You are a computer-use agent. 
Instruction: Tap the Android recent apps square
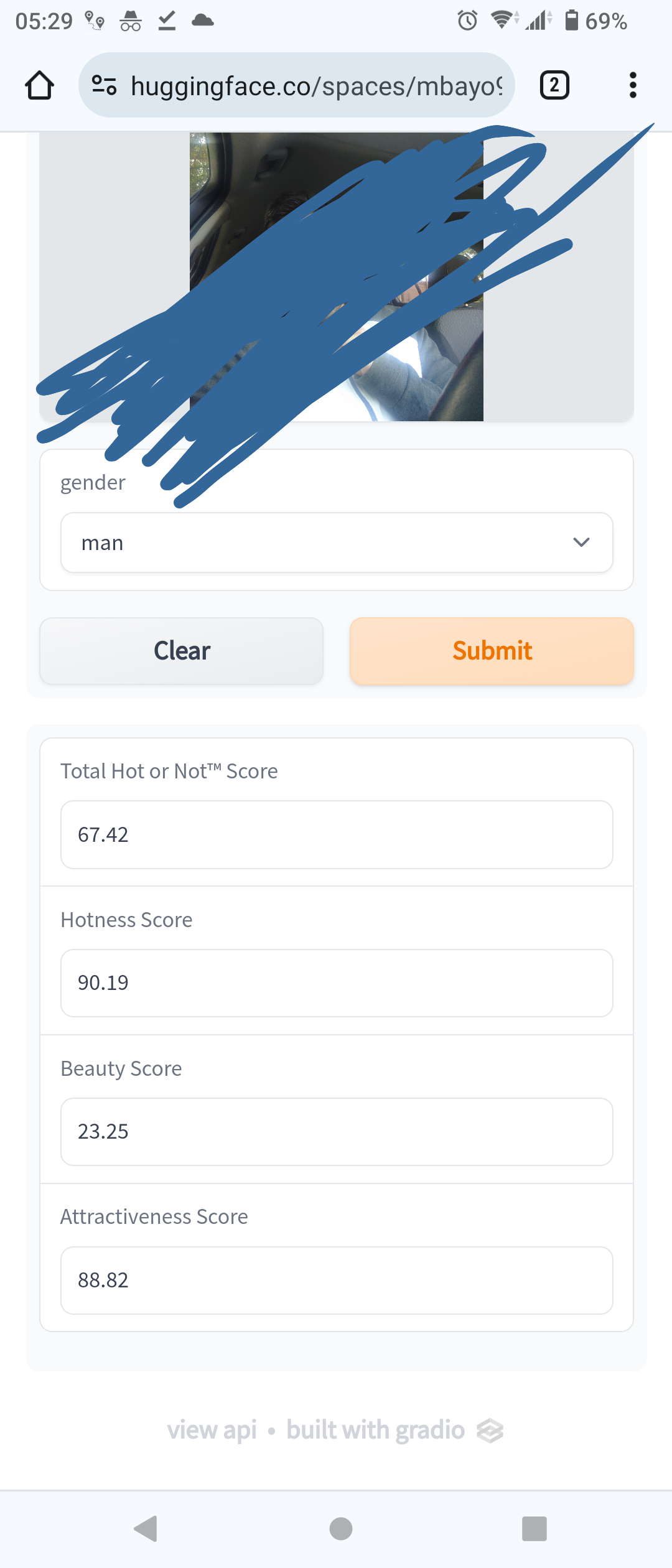point(534,1529)
